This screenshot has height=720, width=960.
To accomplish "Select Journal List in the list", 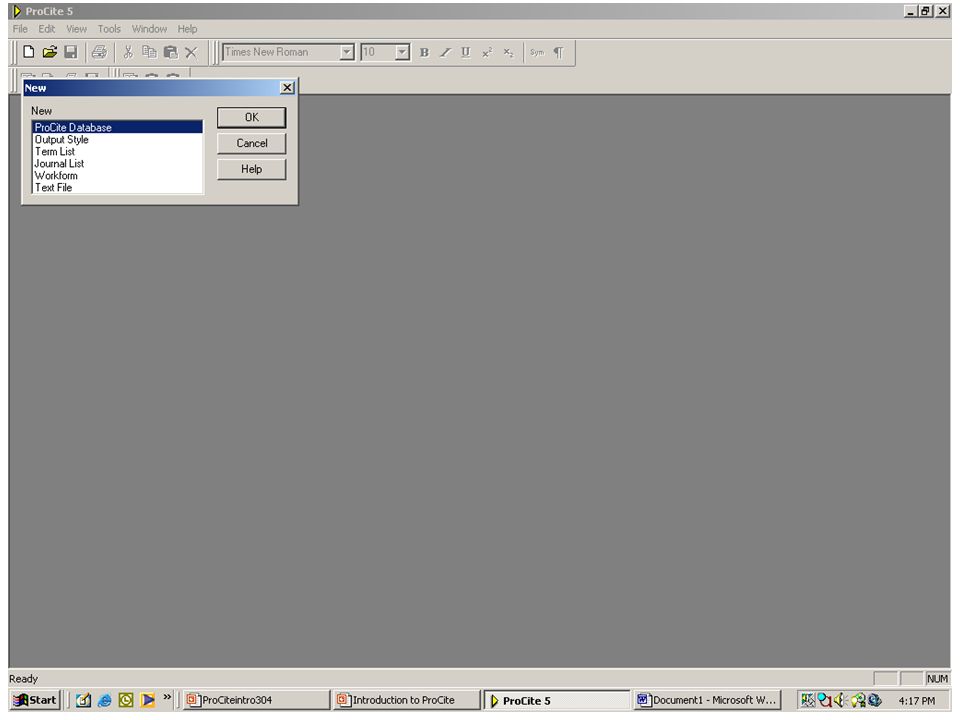I will tap(117, 163).
